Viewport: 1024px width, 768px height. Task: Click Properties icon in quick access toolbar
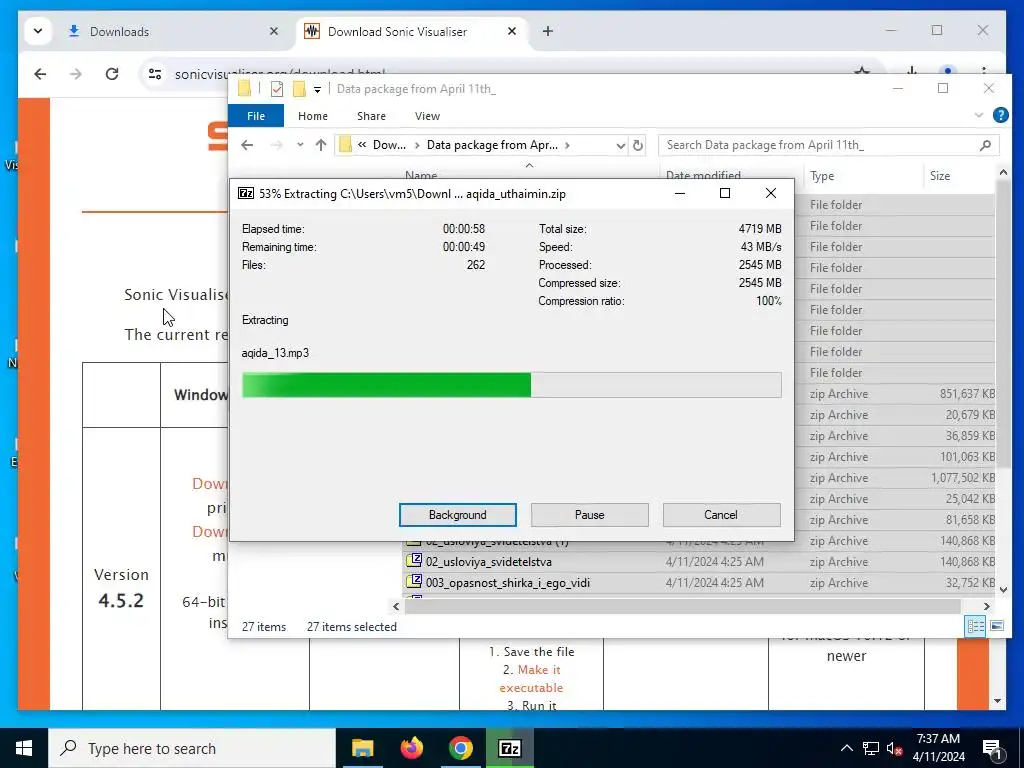[x=277, y=89]
